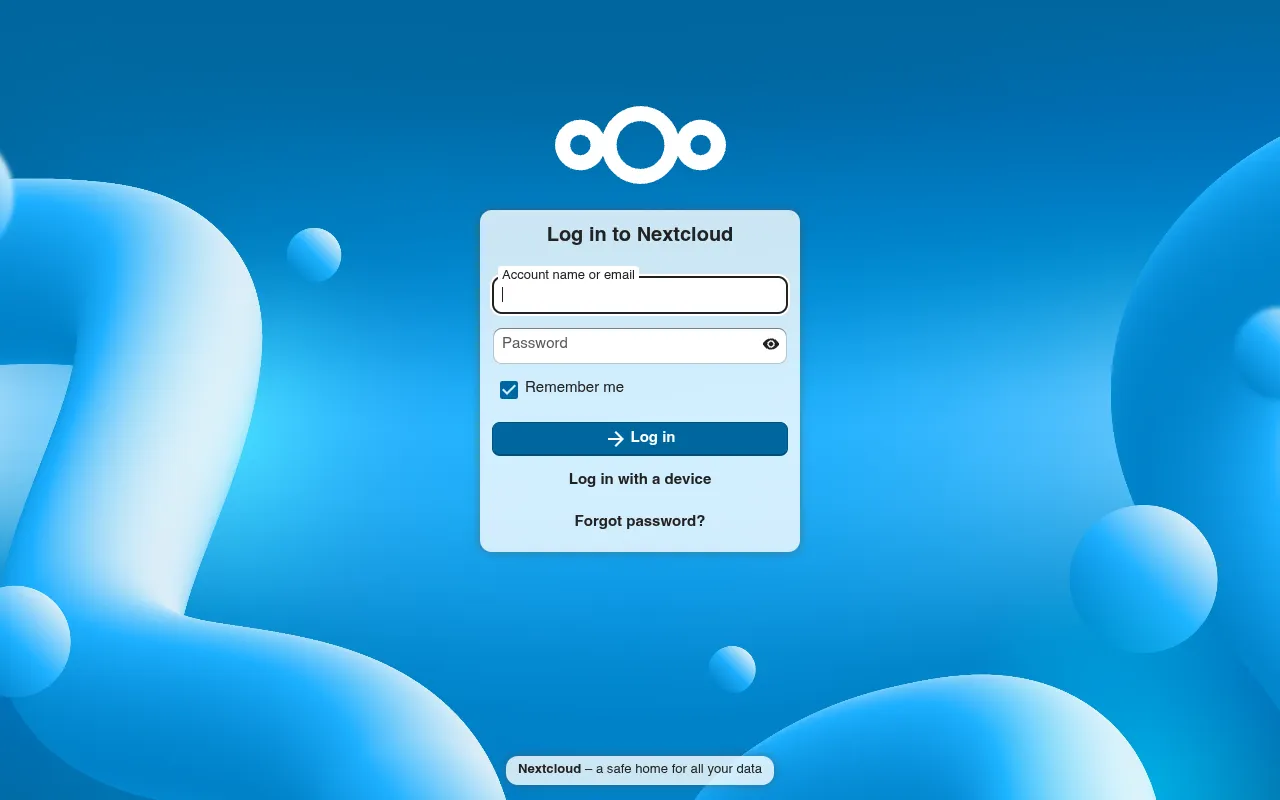
Task: Click the Remember me label text
Action: point(574,387)
